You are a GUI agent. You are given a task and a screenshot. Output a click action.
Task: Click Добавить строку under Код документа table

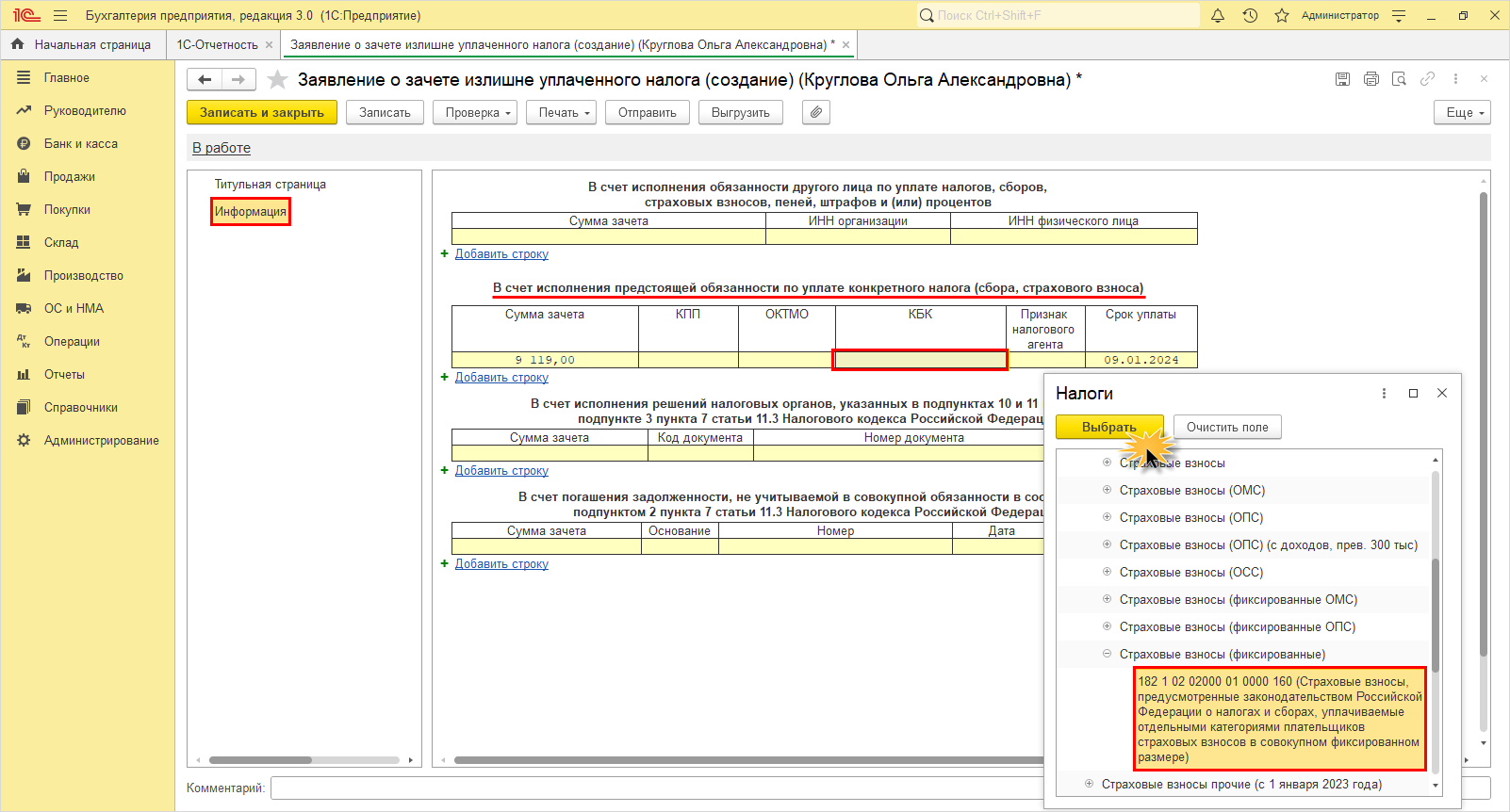click(x=501, y=471)
